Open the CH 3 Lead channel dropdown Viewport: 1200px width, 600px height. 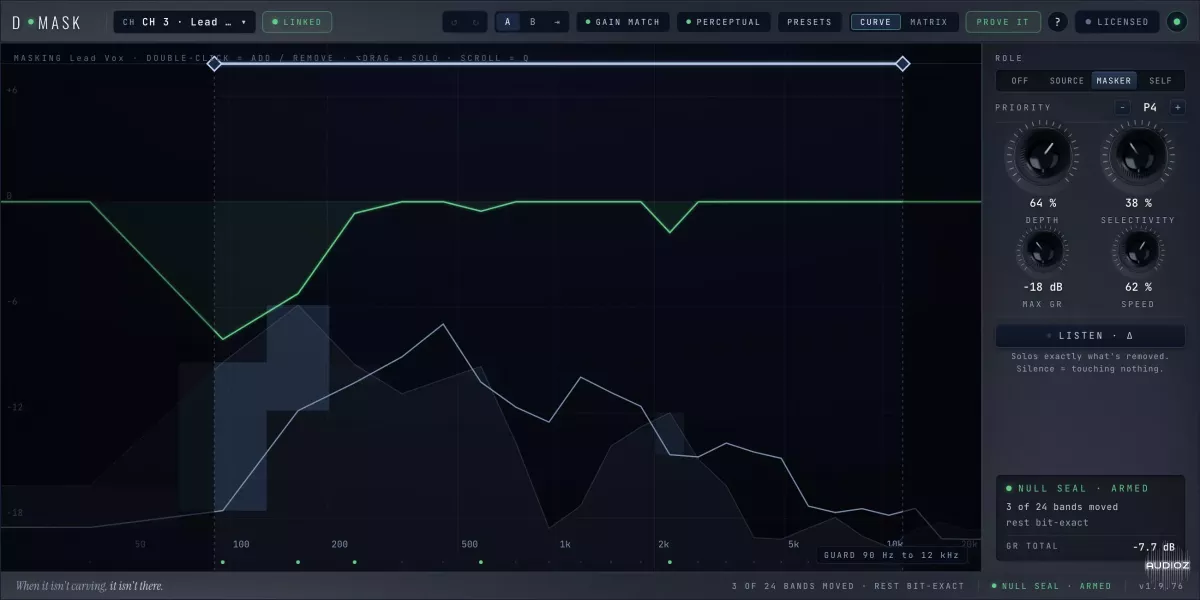[x=184, y=22]
